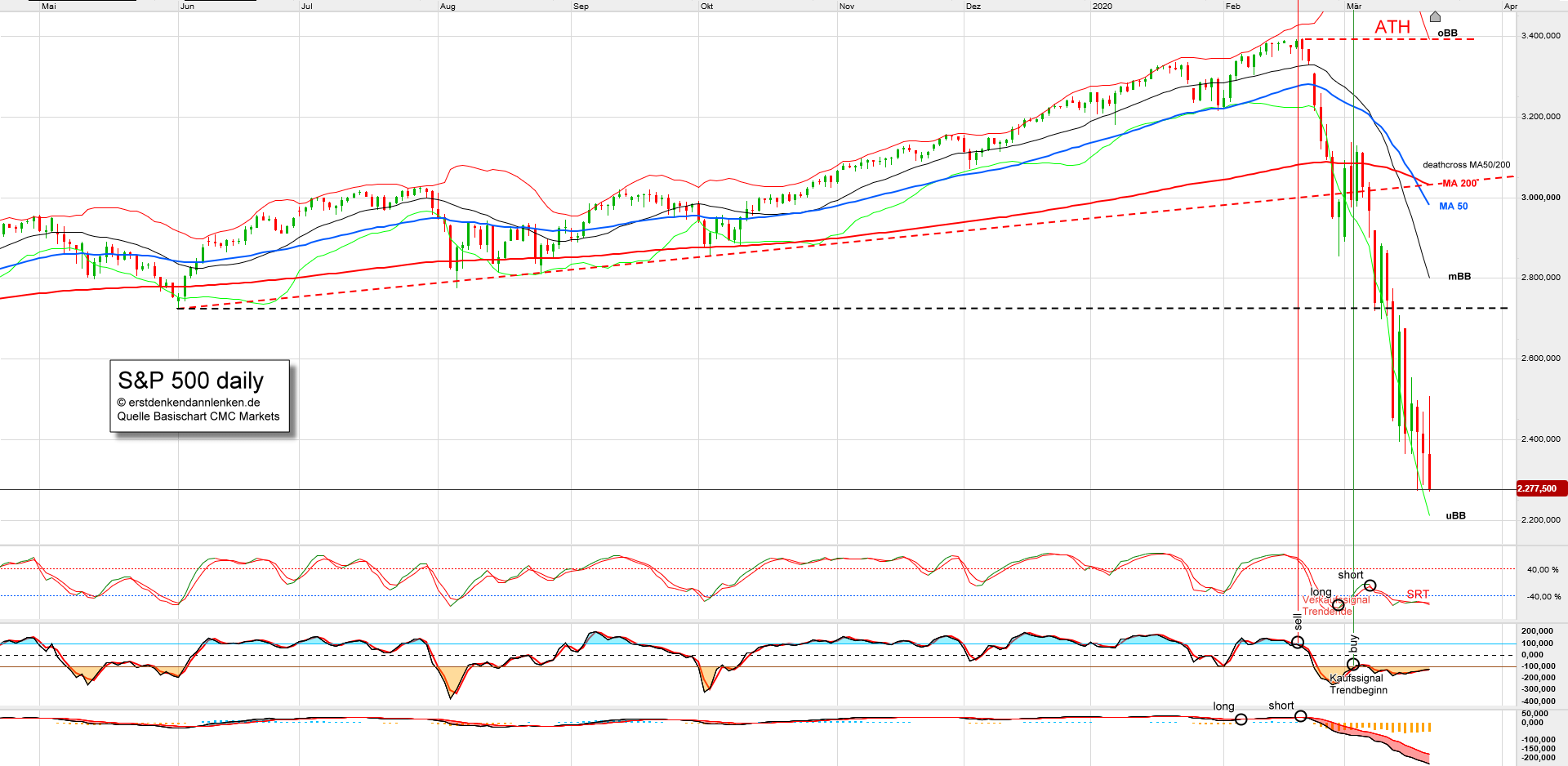Select the -400,000 indicator axis label
The image size is (1568, 766).
[1538, 701]
